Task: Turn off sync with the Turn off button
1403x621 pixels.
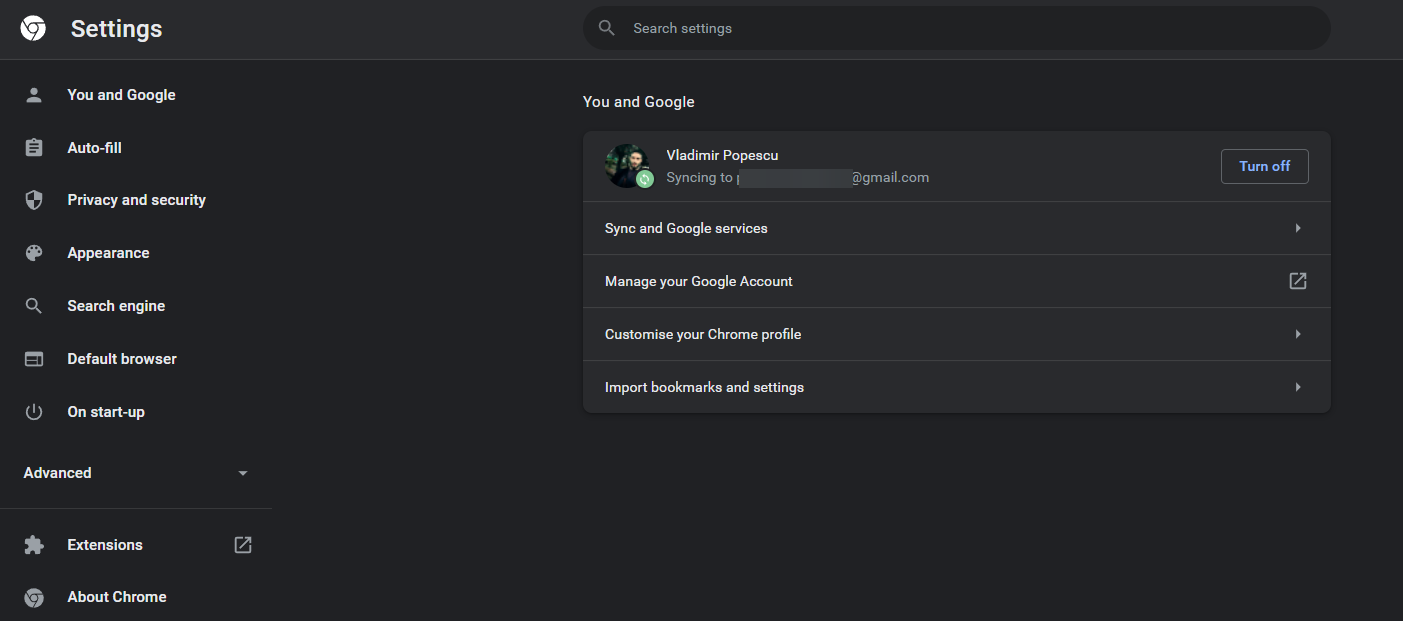Action: (x=1264, y=167)
